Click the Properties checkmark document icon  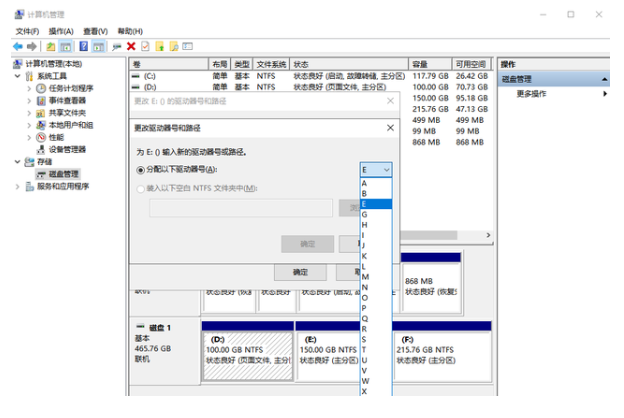tap(145, 46)
